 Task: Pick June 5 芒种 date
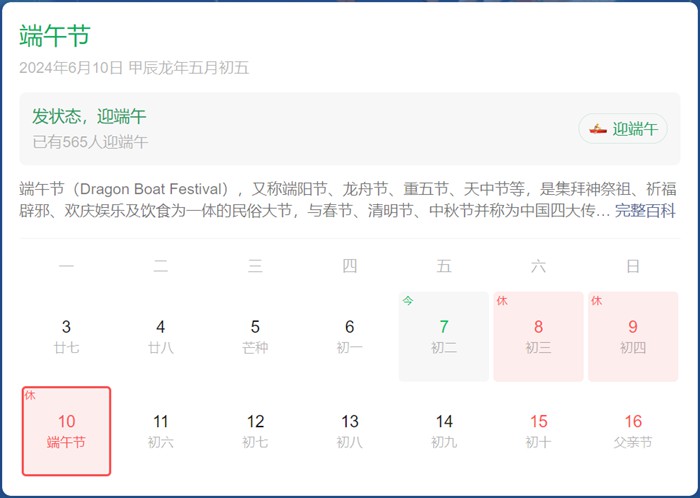pos(255,336)
